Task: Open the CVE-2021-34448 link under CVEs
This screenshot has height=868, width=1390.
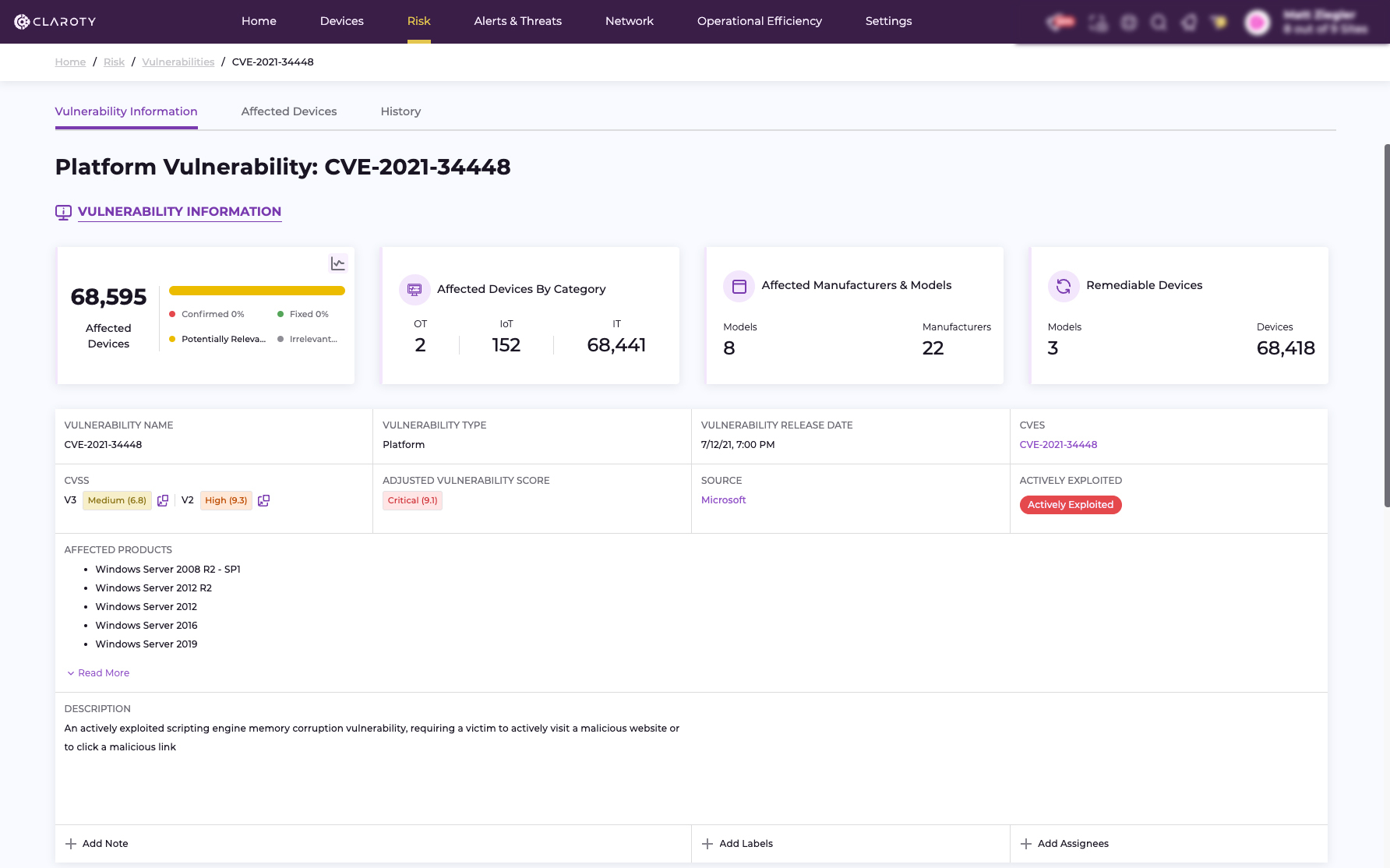Action: (x=1058, y=445)
